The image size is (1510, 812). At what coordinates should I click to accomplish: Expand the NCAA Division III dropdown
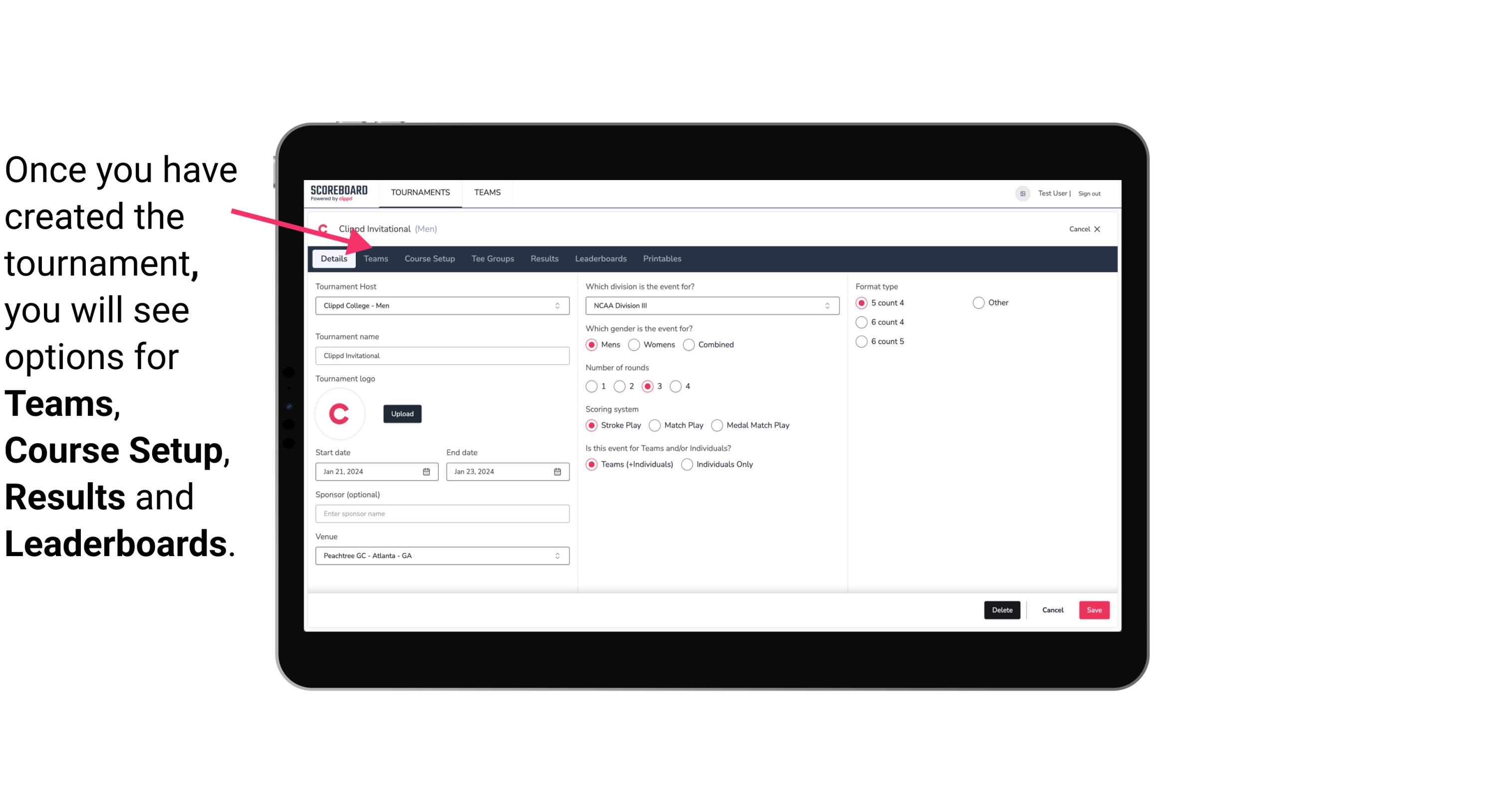pos(828,305)
